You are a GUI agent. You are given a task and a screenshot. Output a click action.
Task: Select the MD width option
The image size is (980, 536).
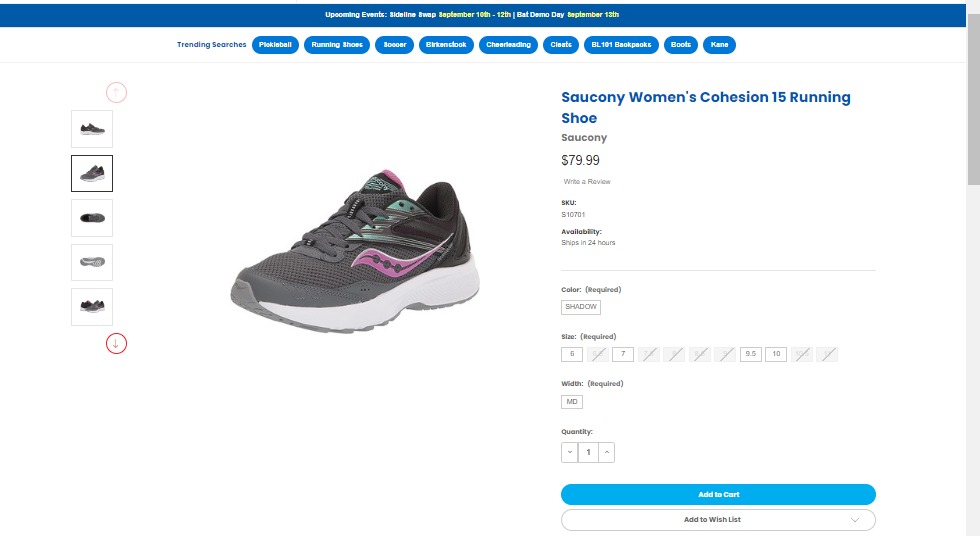pyautogui.click(x=572, y=401)
